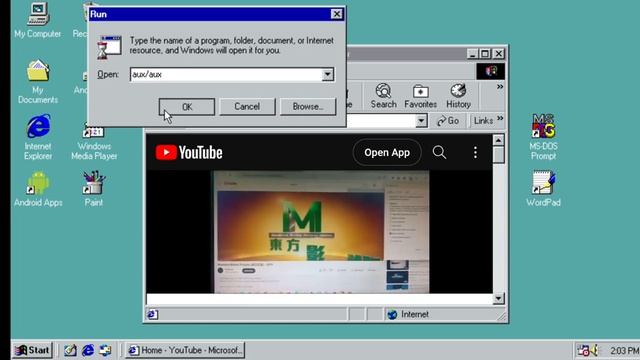Screen dimensions: 640x360
Task: Click Browse... in Run dialog
Action: coord(308,107)
